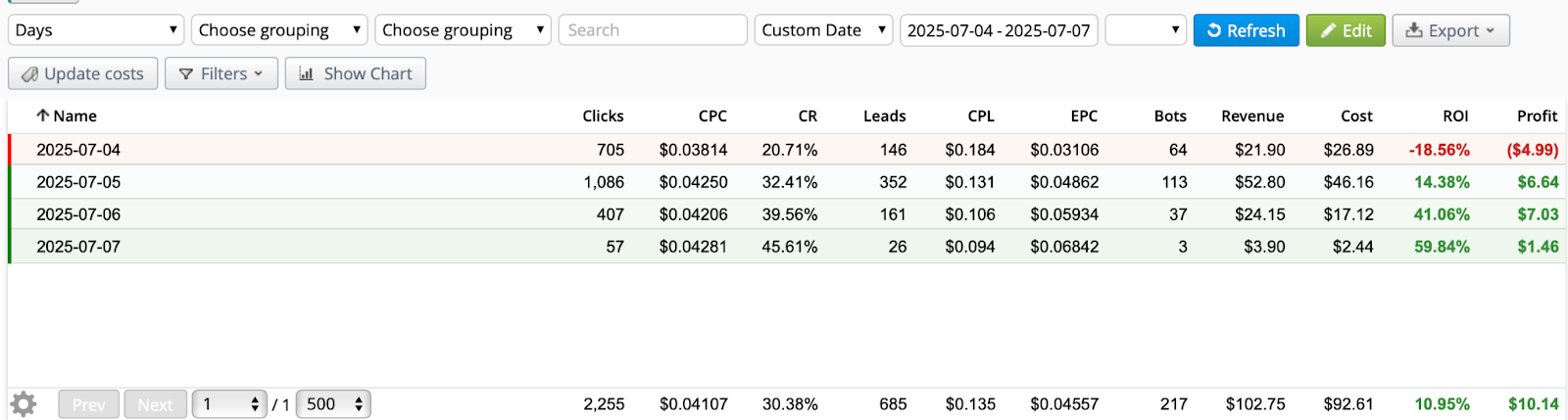Expand the first Choose grouping dropdown

(x=279, y=30)
